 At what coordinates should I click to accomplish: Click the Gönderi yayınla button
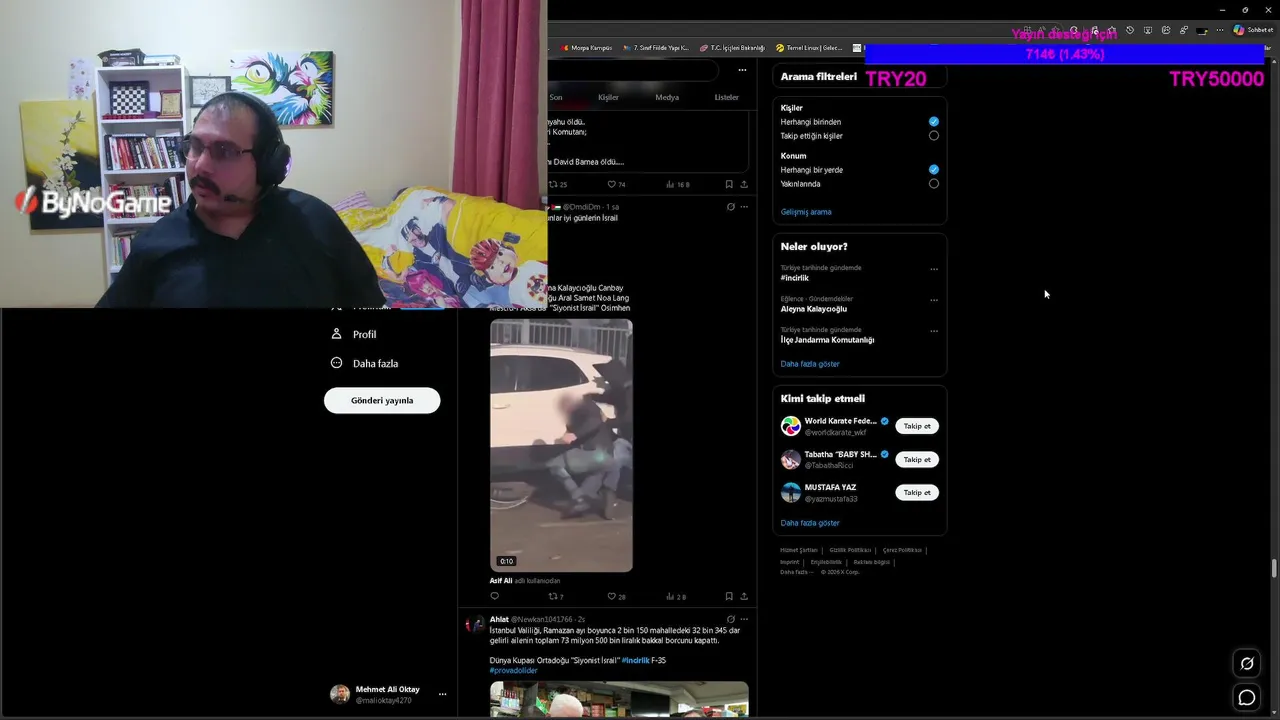[x=382, y=400]
